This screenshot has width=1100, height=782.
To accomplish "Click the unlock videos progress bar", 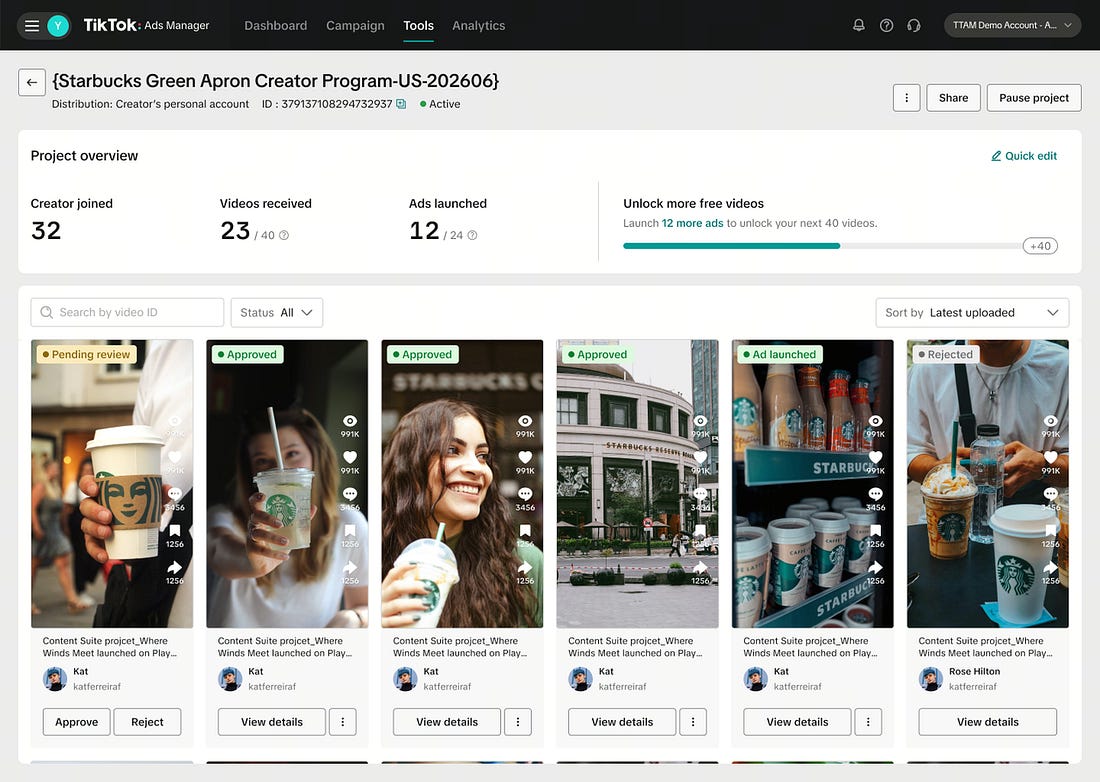I will (x=823, y=246).
